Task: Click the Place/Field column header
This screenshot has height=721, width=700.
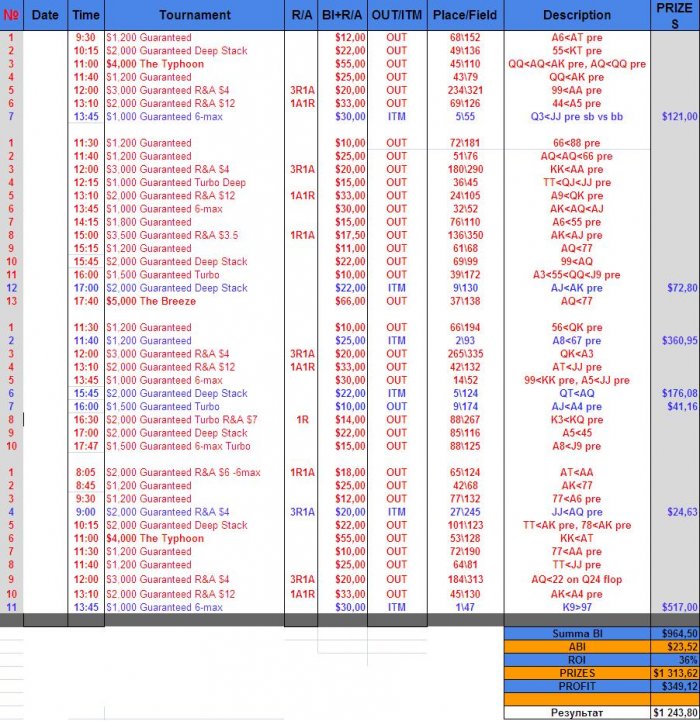Action: pyautogui.click(x=465, y=15)
